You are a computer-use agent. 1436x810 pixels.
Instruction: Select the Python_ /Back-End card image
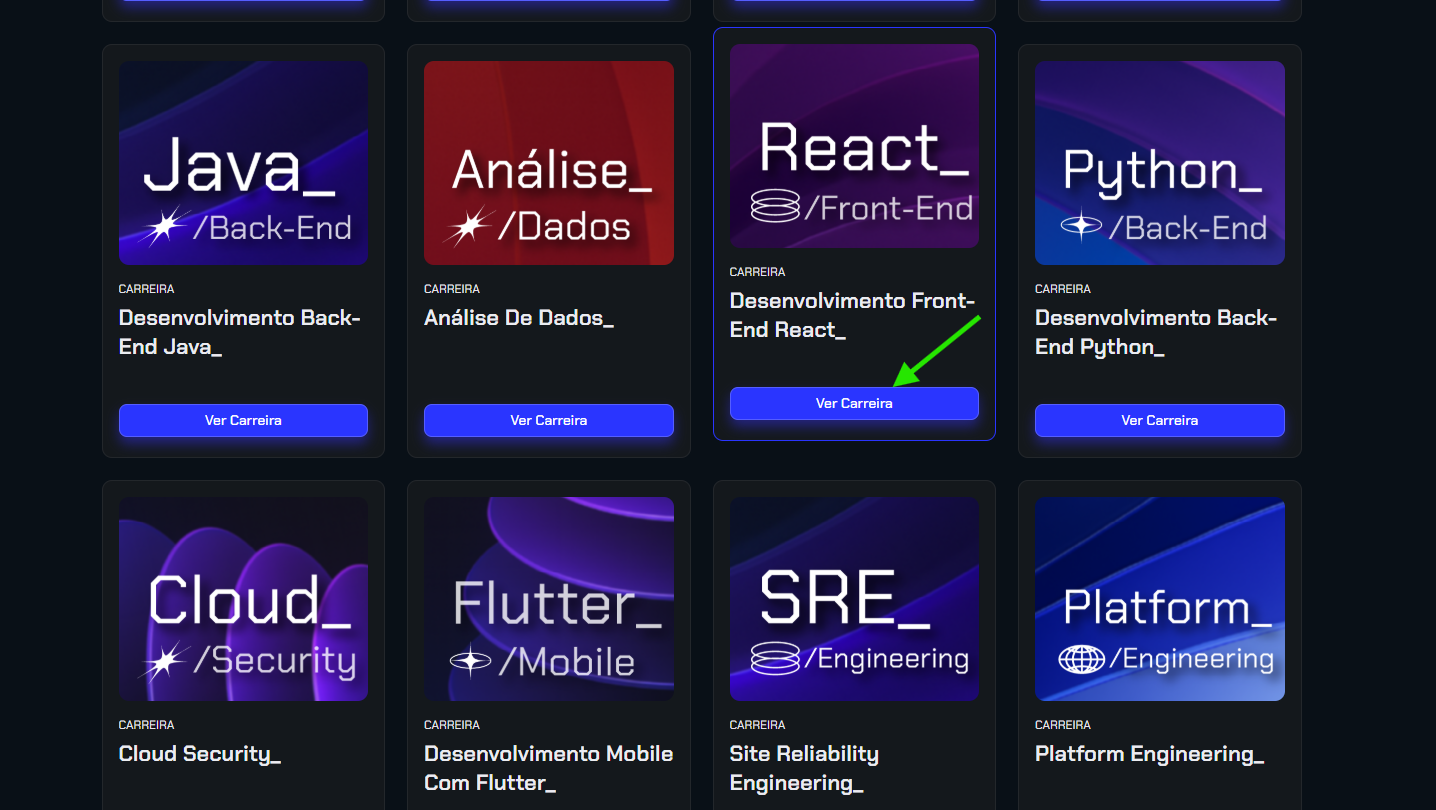point(1160,163)
